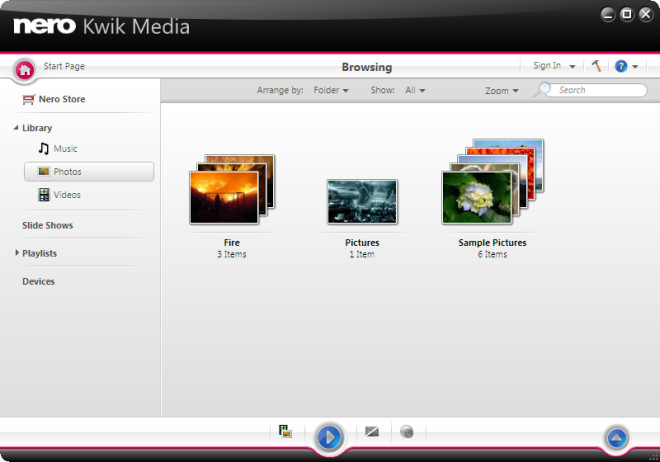This screenshot has width=660, height=462.
Task: Open Nero Store link
Action: (x=62, y=99)
